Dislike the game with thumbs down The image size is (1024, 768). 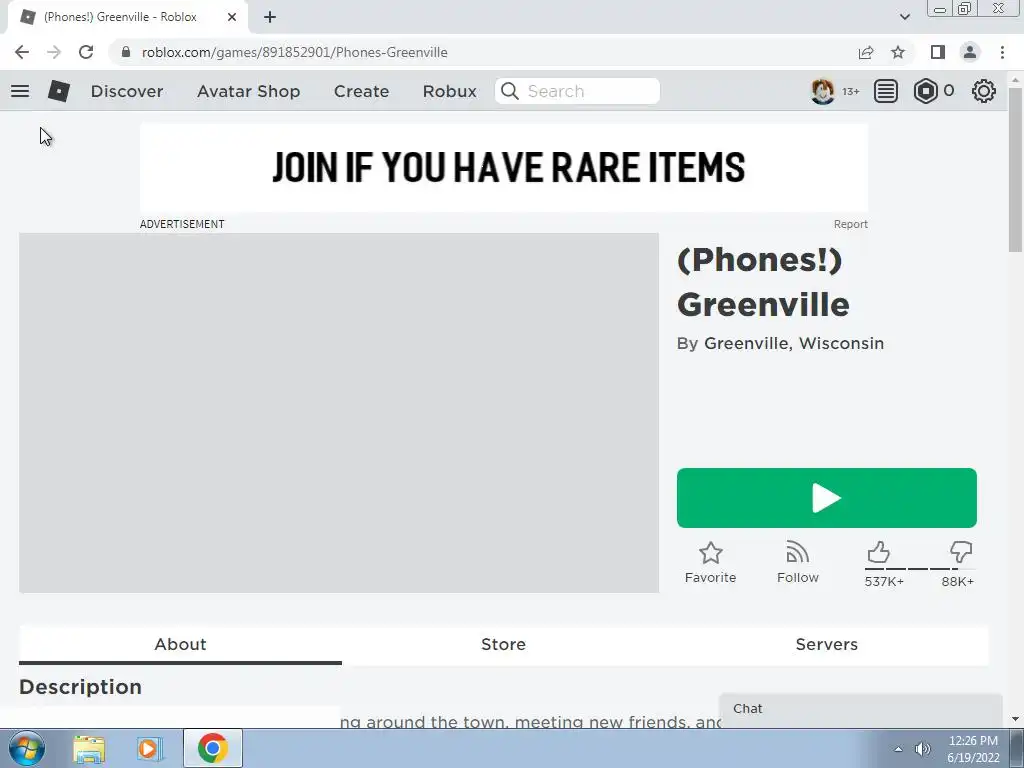click(x=961, y=552)
